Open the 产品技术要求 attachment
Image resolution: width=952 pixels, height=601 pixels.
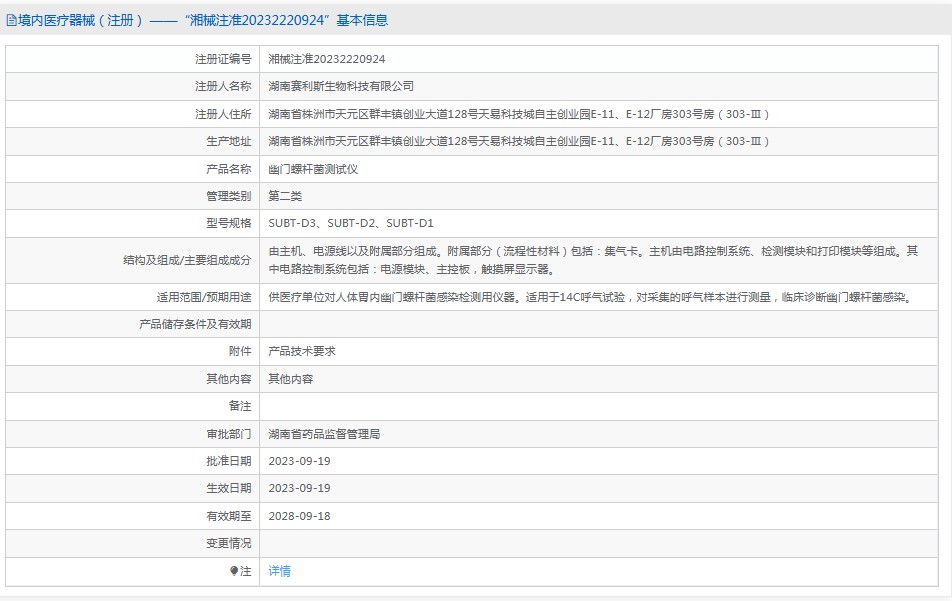click(x=302, y=351)
